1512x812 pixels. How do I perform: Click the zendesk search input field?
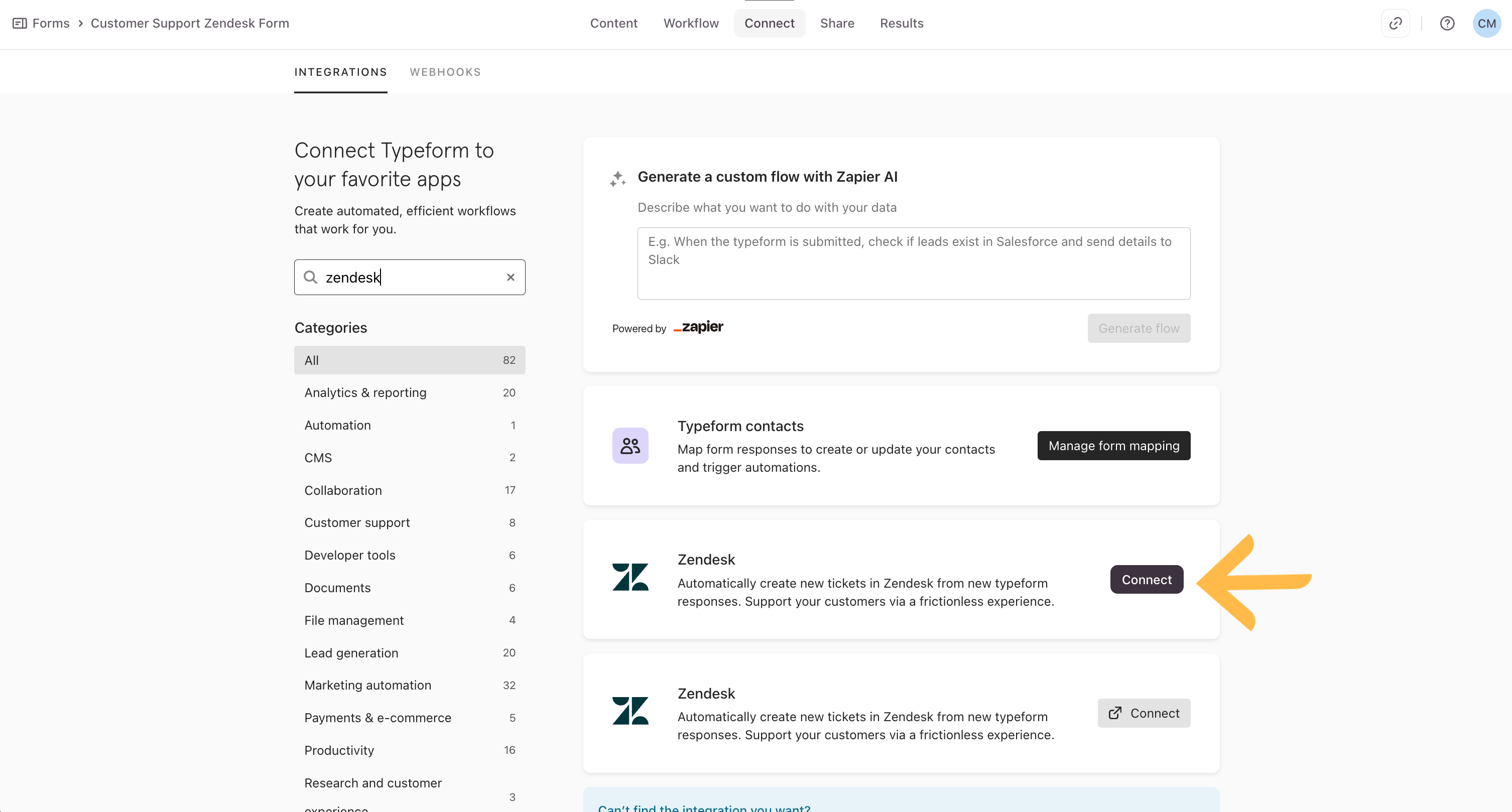pyautogui.click(x=411, y=278)
